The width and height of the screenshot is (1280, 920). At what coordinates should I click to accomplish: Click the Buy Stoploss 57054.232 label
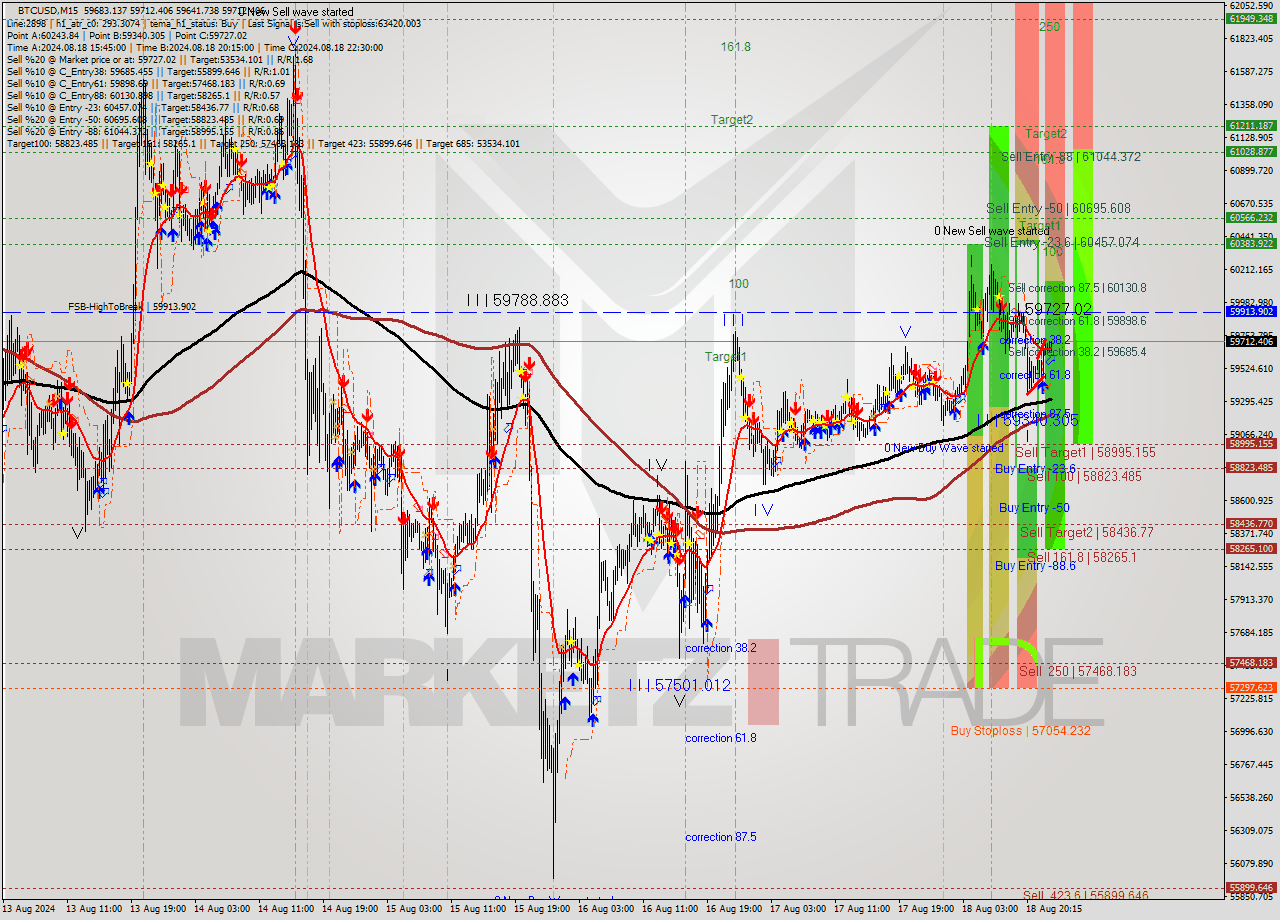[x=1020, y=731]
